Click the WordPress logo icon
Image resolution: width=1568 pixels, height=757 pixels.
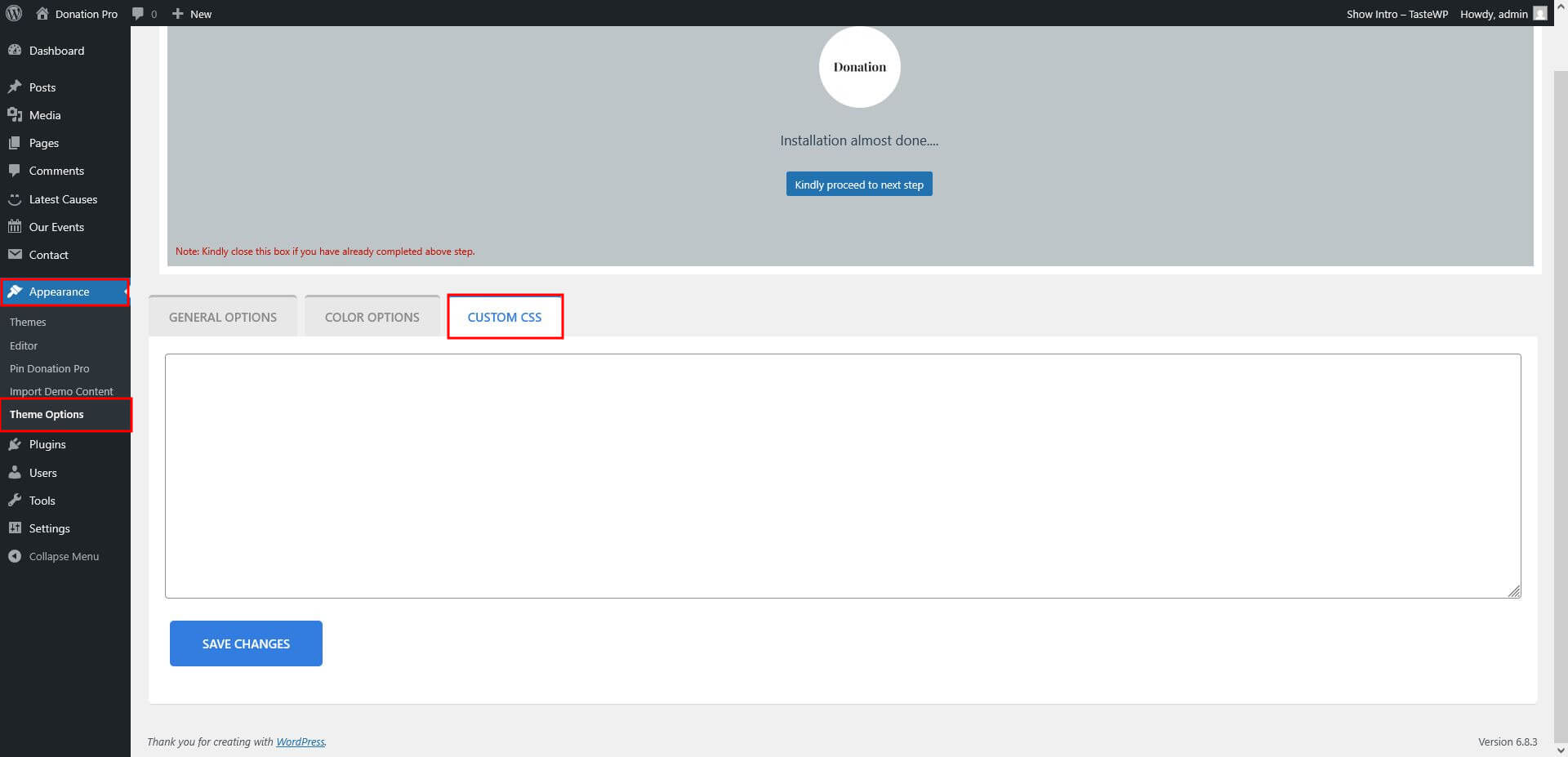click(x=14, y=13)
